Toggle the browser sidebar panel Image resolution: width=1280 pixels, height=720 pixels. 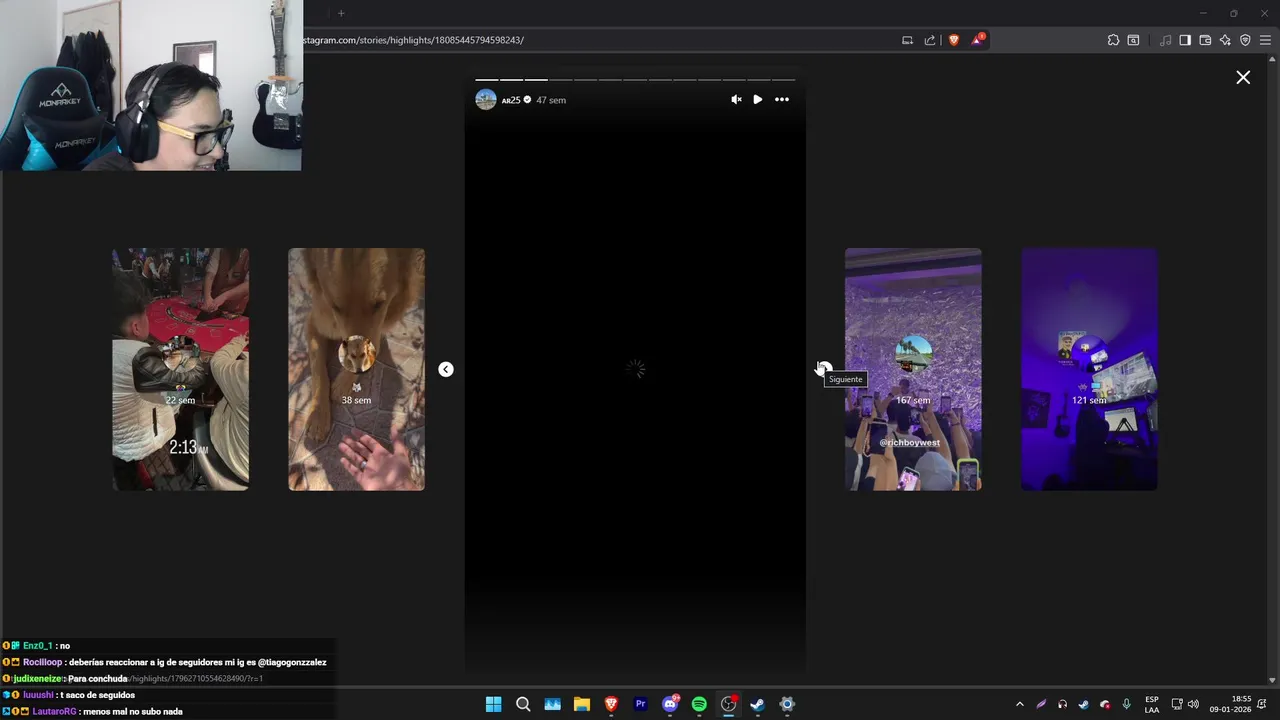(x=1185, y=40)
